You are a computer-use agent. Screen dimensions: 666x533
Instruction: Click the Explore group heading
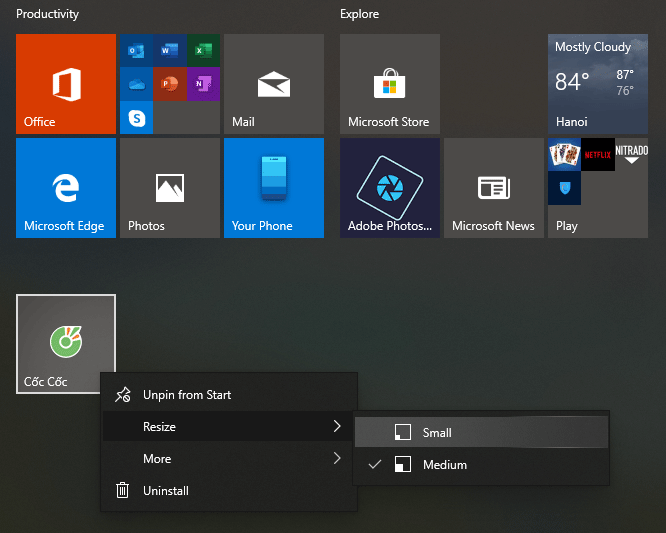pyautogui.click(x=359, y=14)
